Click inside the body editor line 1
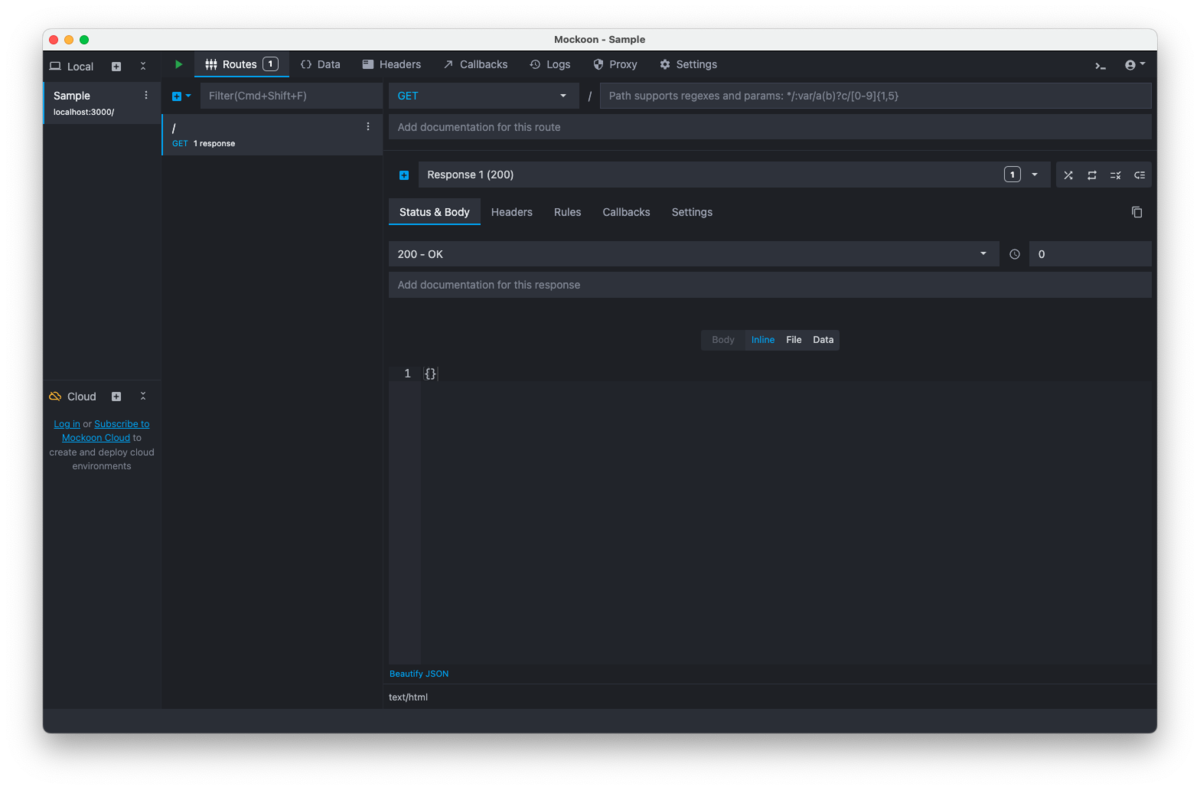Image resolution: width=1200 pixels, height=790 pixels. coord(788,373)
